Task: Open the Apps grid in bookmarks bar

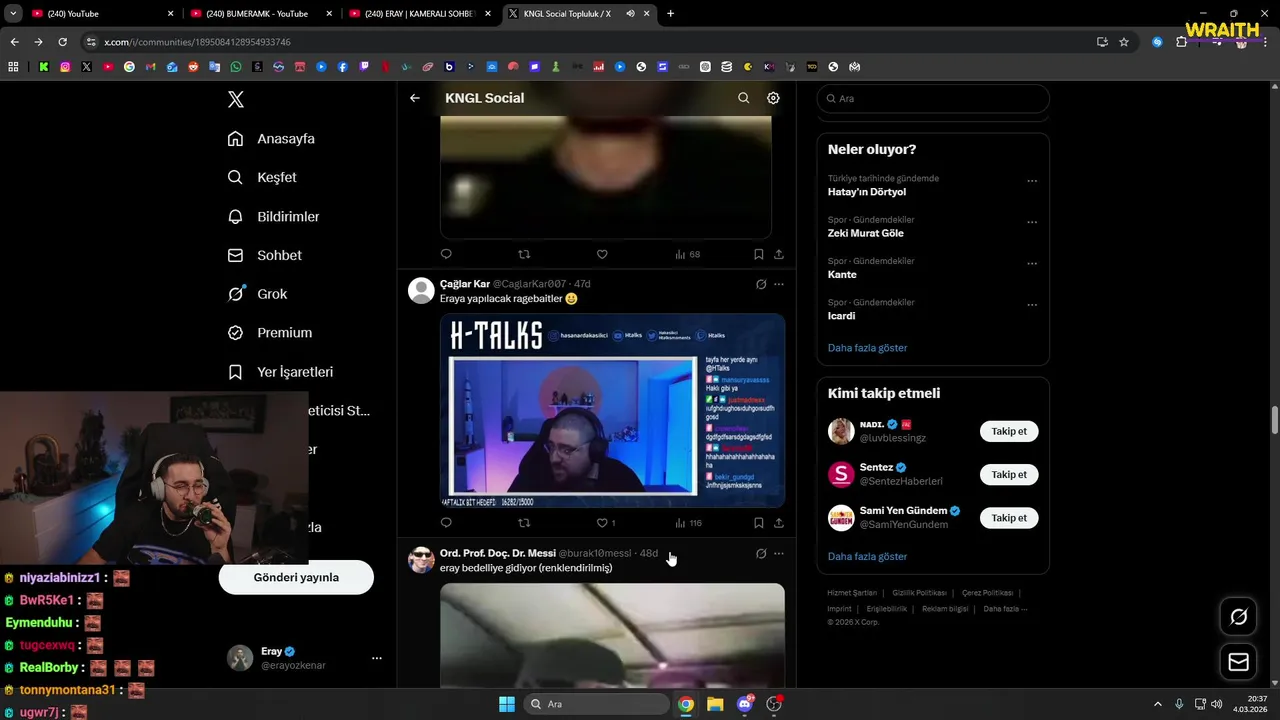Action: pos(13,67)
